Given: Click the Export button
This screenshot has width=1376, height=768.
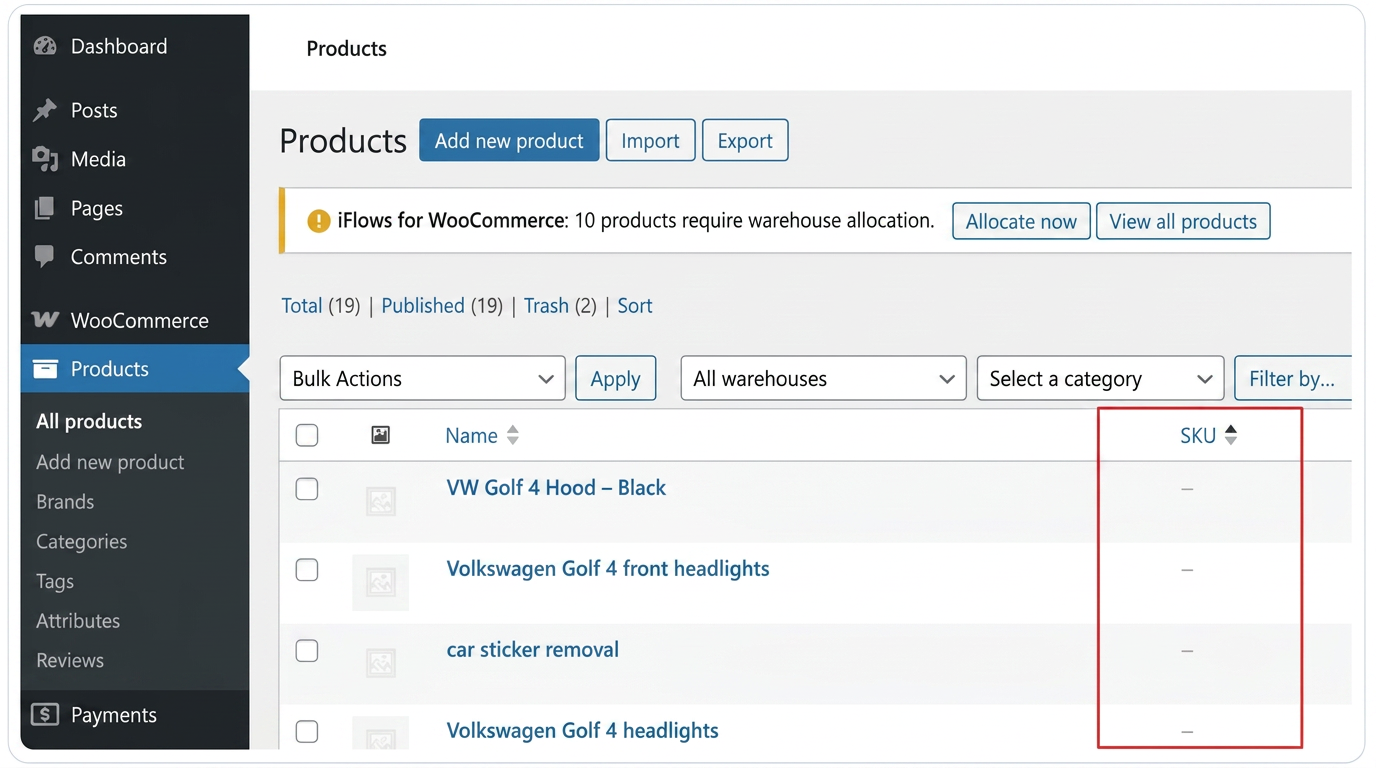Looking at the screenshot, I should (745, 140).
